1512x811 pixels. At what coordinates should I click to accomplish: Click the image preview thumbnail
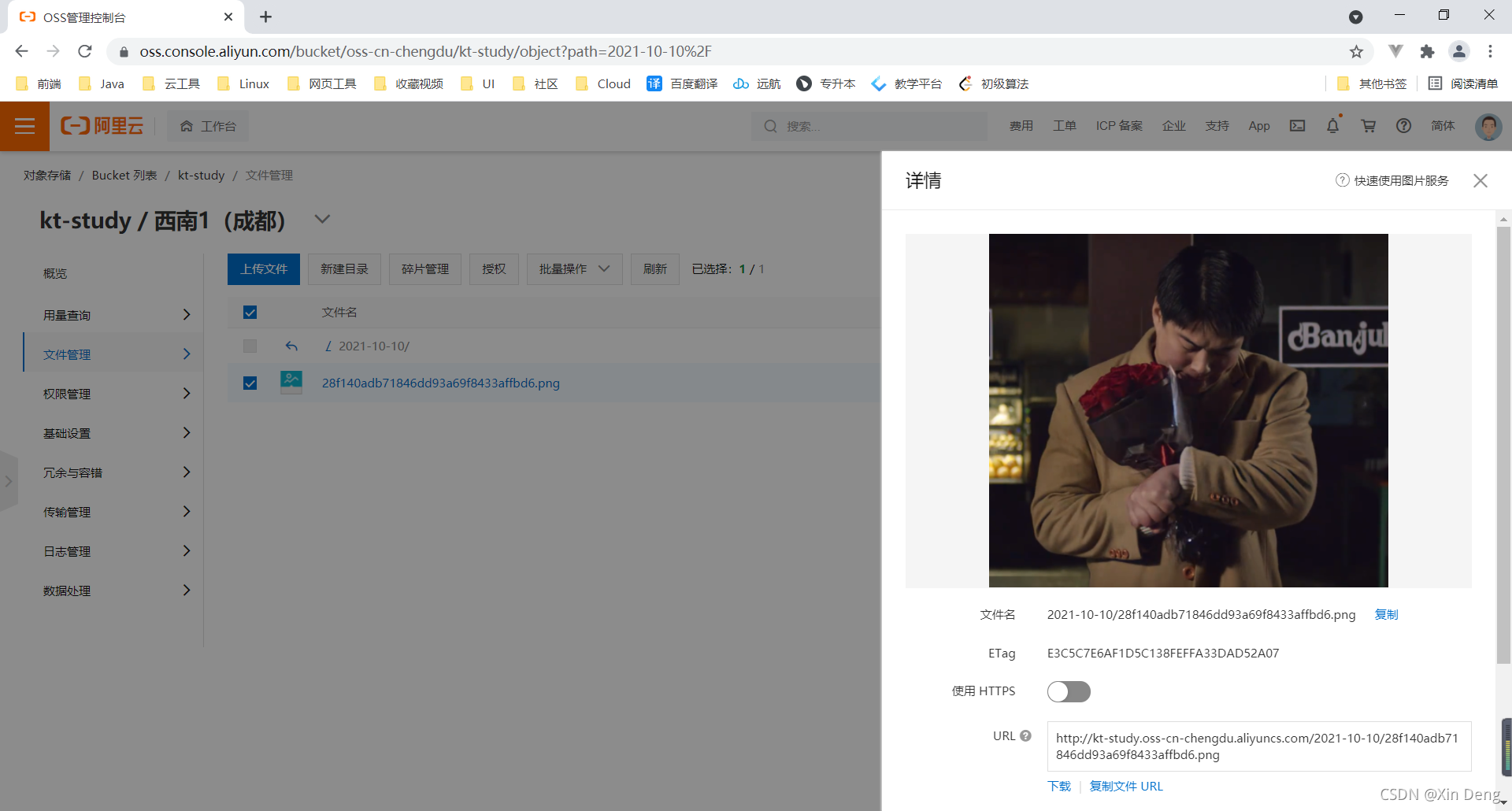(x=1188, y=410)
